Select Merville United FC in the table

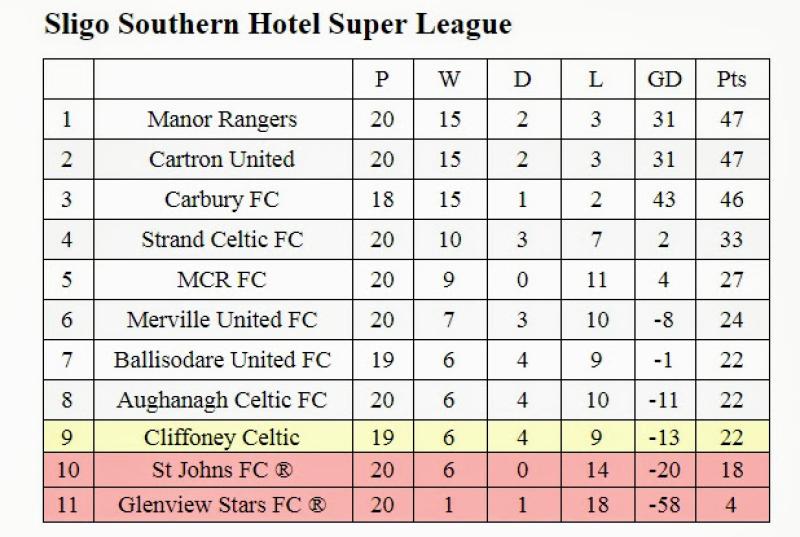(222, 320)
